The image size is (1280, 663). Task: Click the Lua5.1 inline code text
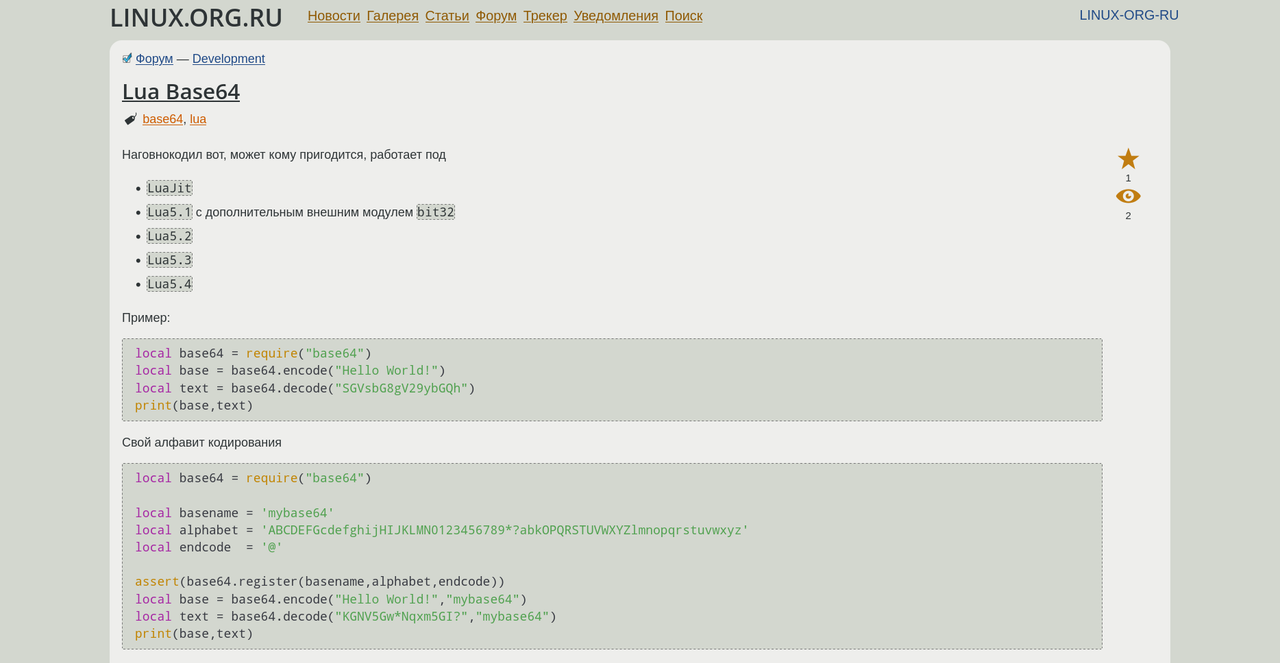[169, 212]
